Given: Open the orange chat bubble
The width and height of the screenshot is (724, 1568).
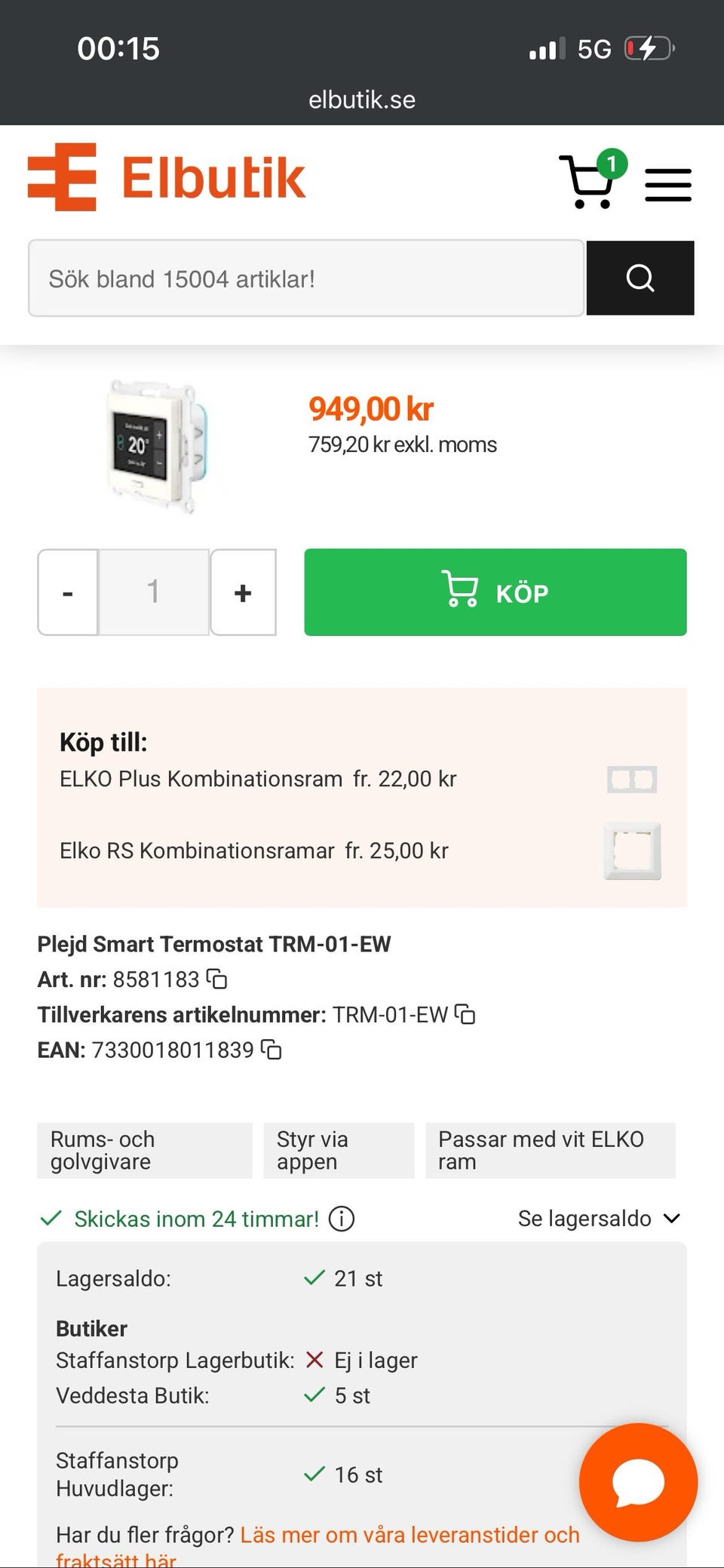Looking at the screenshot, I should pyautogui.click(x=638, y=1482).
